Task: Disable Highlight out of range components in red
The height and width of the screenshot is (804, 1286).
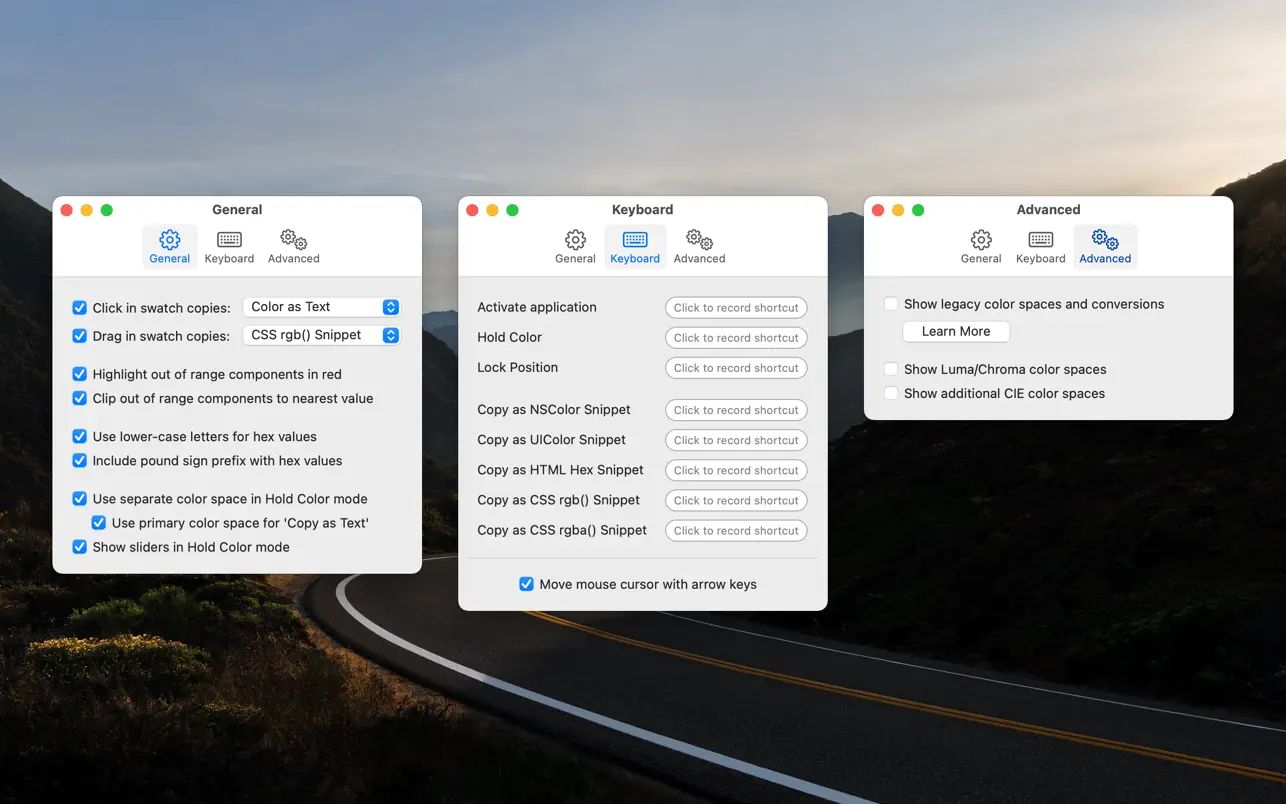Action: [80, 374]
